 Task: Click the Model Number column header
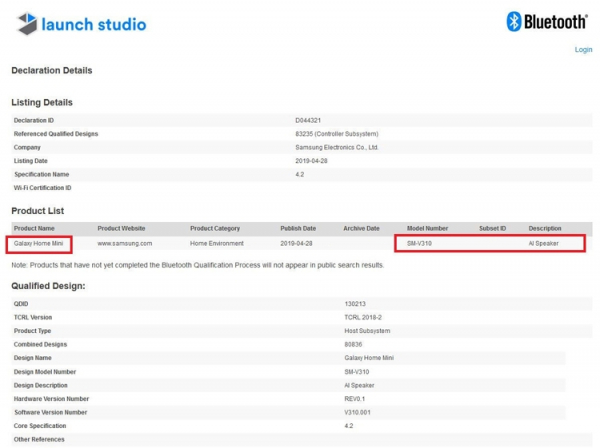click(428, 228)
